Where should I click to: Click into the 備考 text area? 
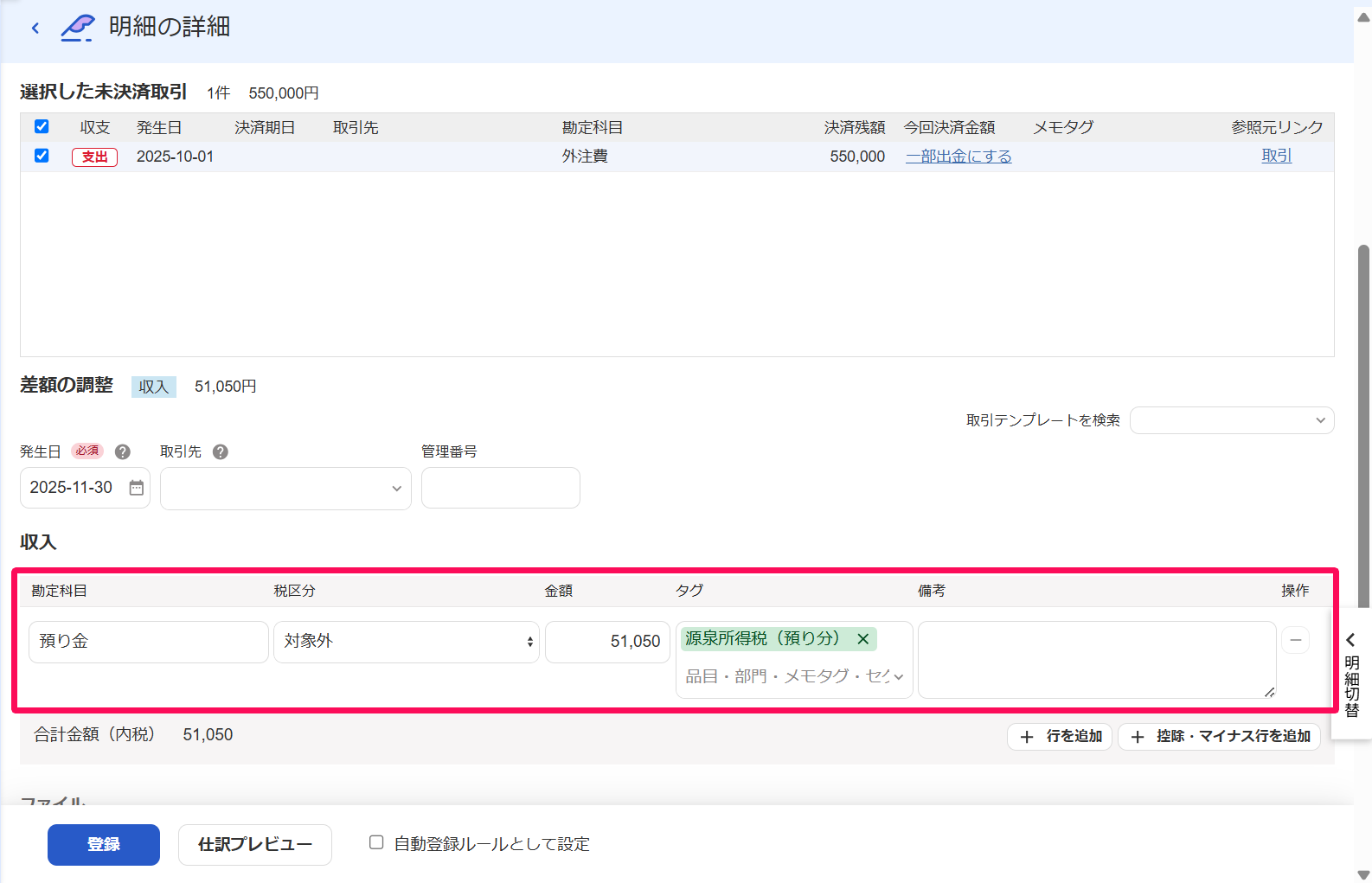(x=1097, y=660)
